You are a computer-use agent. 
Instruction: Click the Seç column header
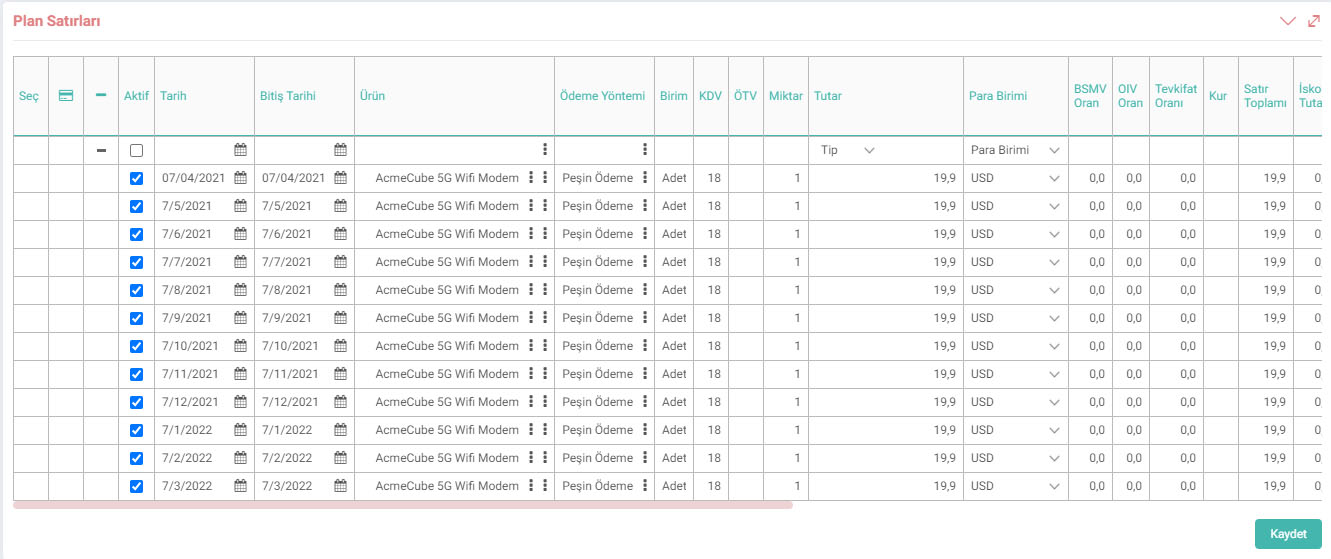tap(29, 96)
